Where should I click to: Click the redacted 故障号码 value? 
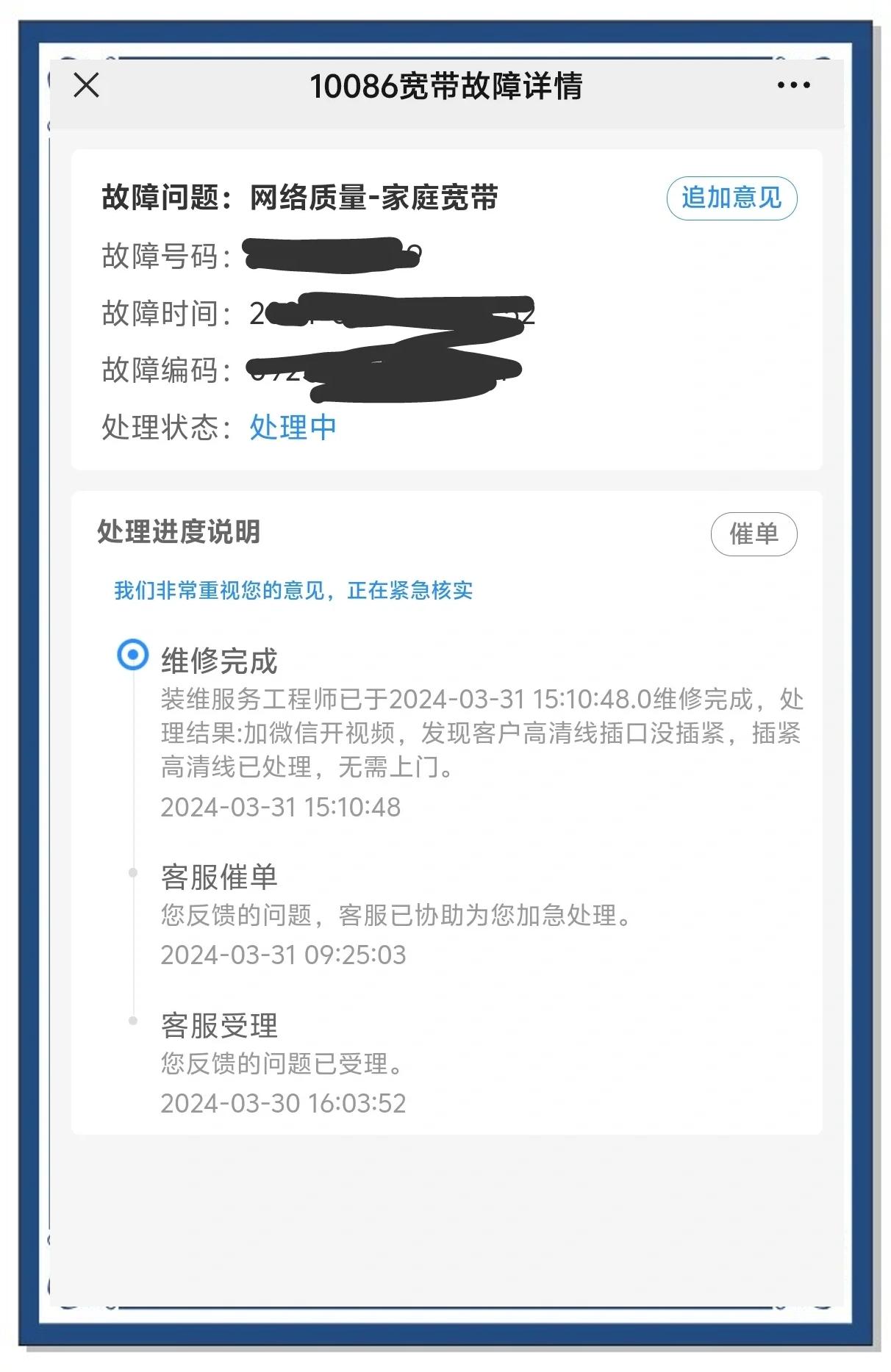(332, 255)
